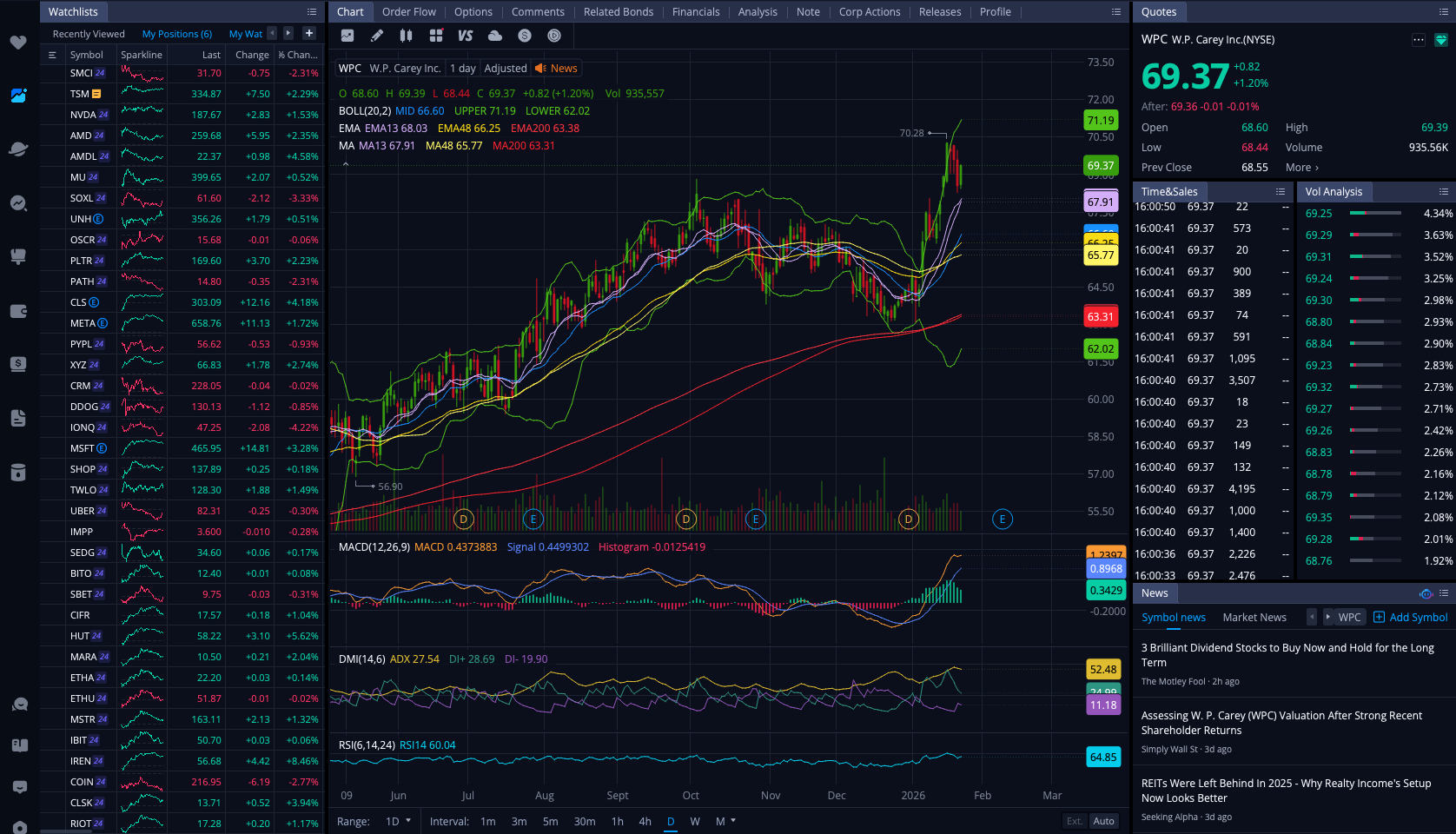1456x834 pixels.
Task: Click the 69.37 green price label on axis
Action: coord(1101,166)
